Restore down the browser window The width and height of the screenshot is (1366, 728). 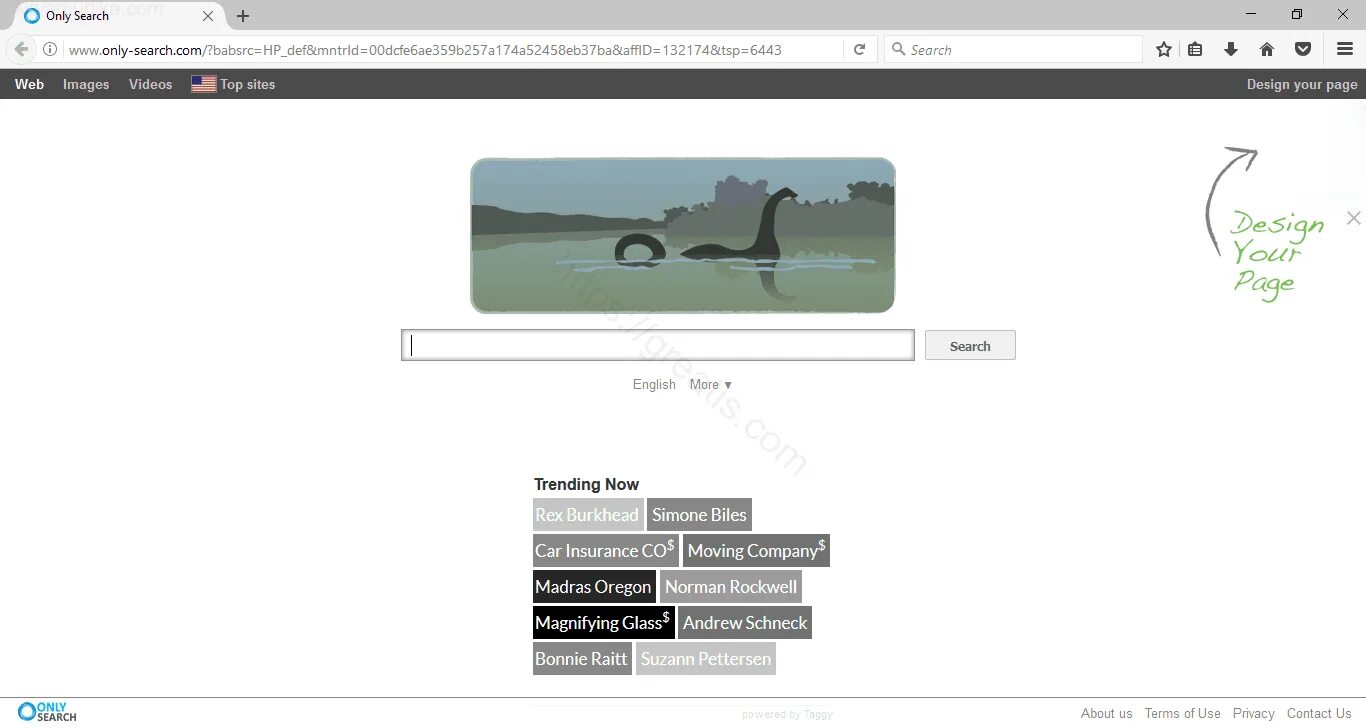(1297, 14)
